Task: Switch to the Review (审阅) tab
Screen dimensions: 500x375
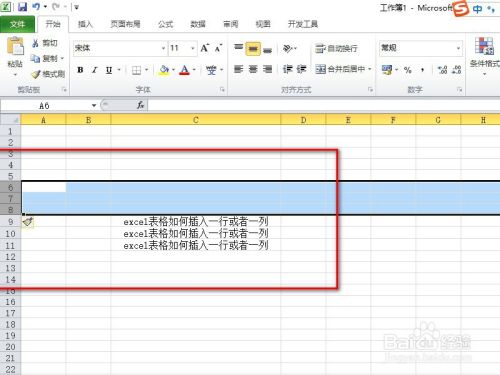Action: (230, 24)
